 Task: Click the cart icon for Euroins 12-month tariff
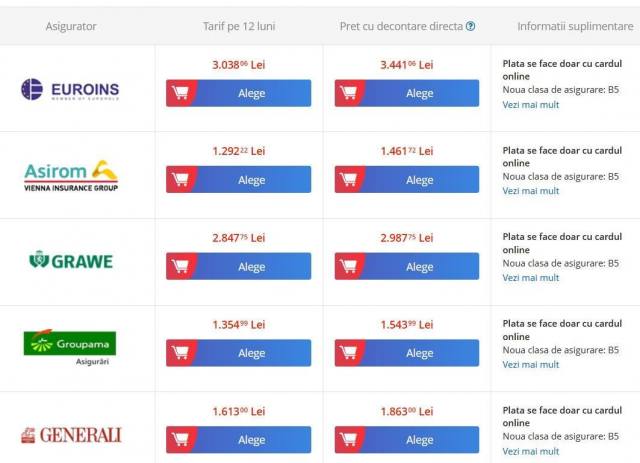coord(180,93)
